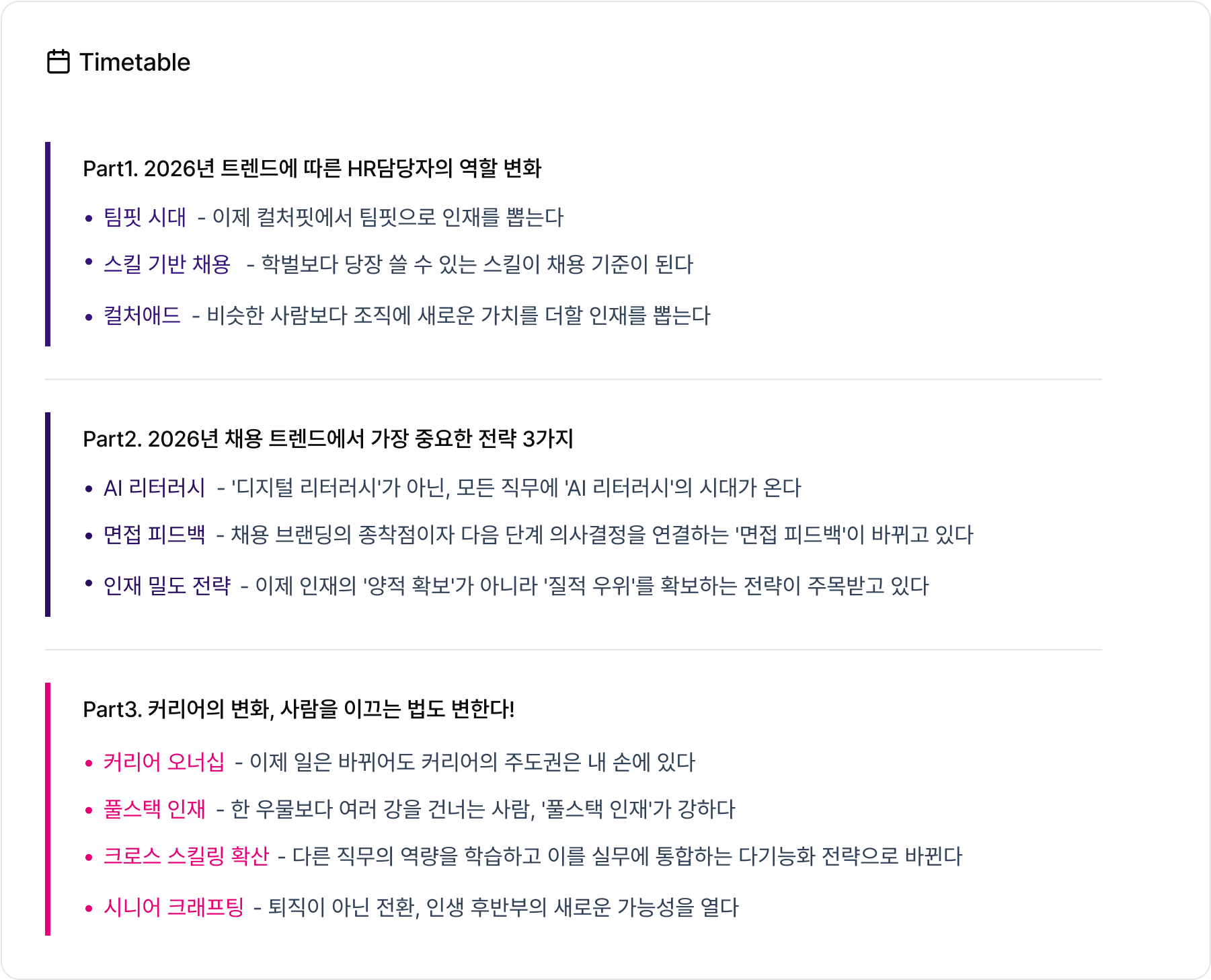Click the 면접 피드백 link
The width and height of the screenshot is (1211, 980).
click(154, 535)
